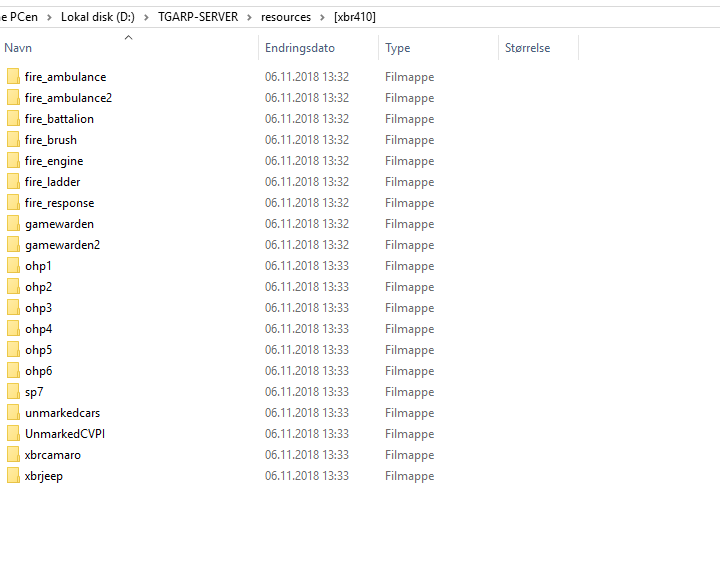The height and width of the screenshot is (578, 720).
Task: Click the fire_battalion folder icon
Action: [13, 119]
